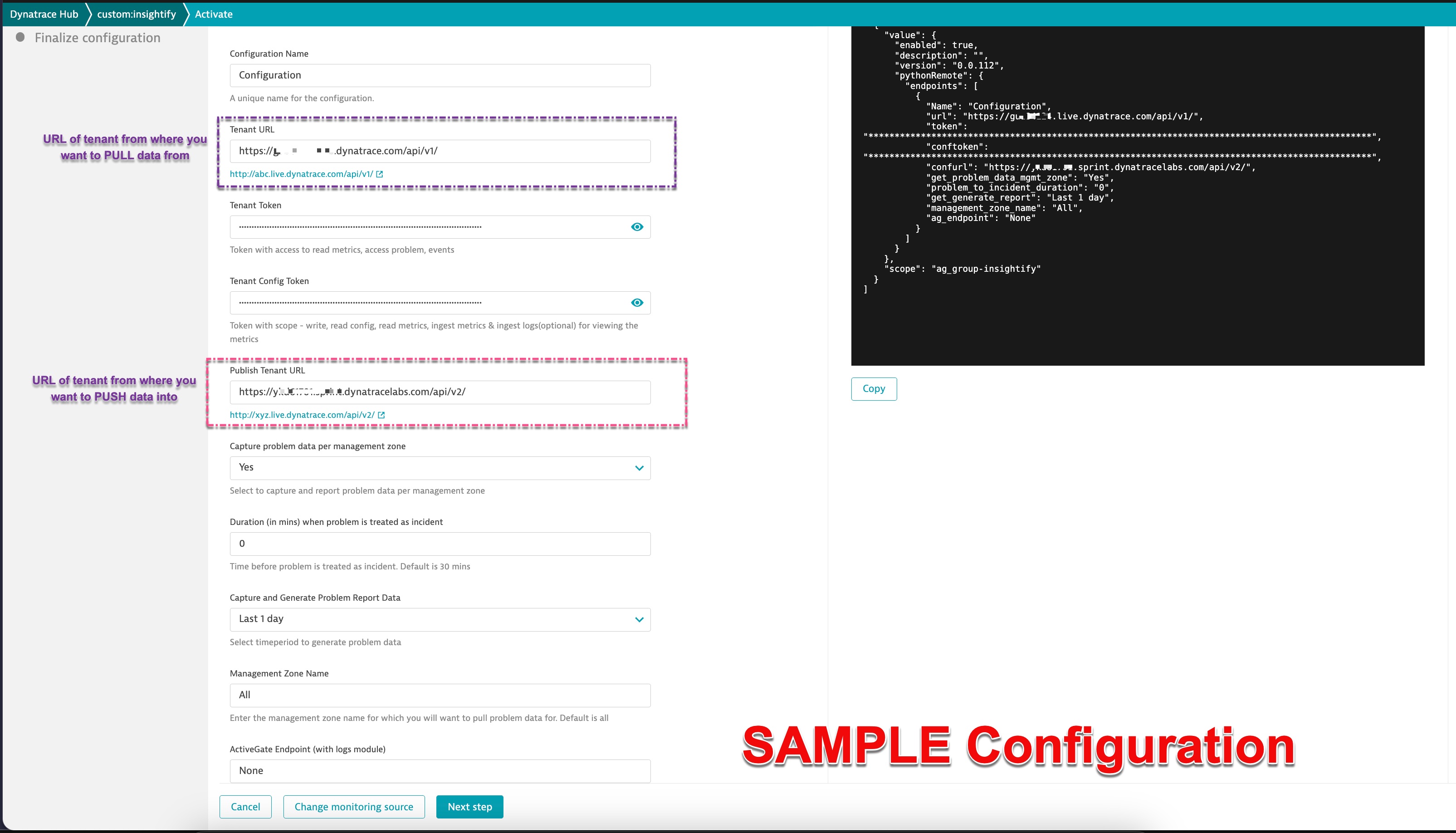Expand the Capture problem data dropdown
The height and width of the screenshot is (833, 1456).
pyautogui.click(x=639, y=467)
